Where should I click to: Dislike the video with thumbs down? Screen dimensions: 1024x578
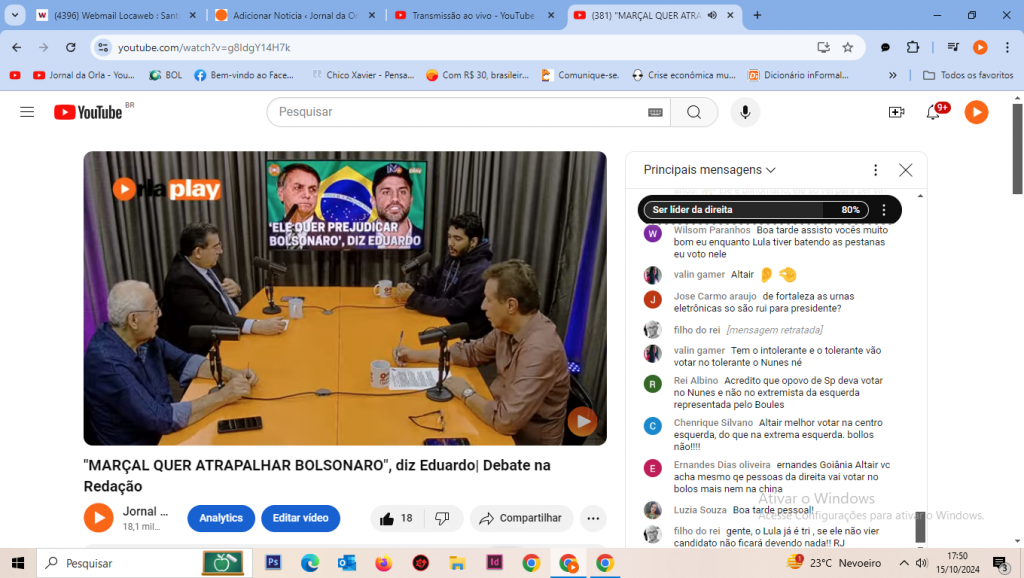click(443, 518)
